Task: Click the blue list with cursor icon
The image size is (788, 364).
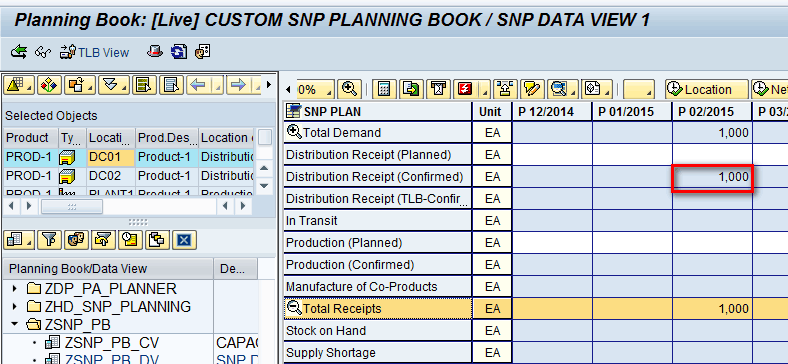Action: tap(171, 85)
